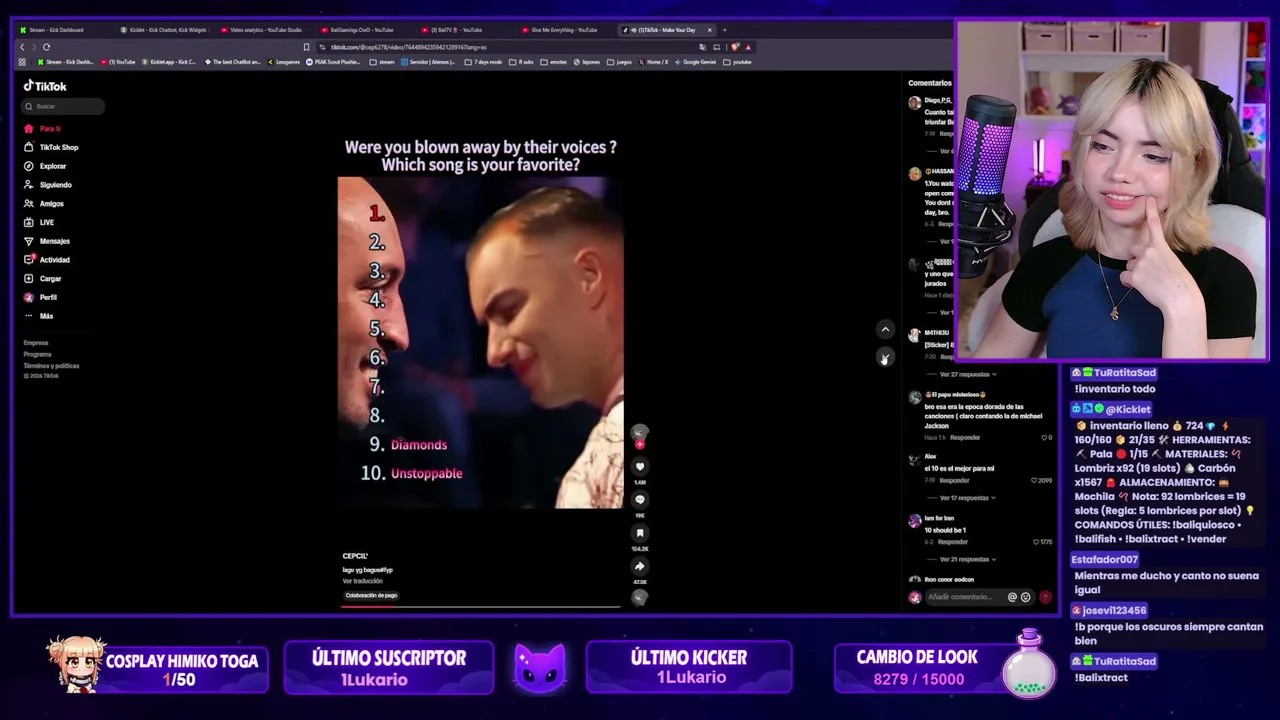This screenshot has width=1280, height=720.
Task: Click 'Ver traducción' under the video caption
Action: [363, 581]
